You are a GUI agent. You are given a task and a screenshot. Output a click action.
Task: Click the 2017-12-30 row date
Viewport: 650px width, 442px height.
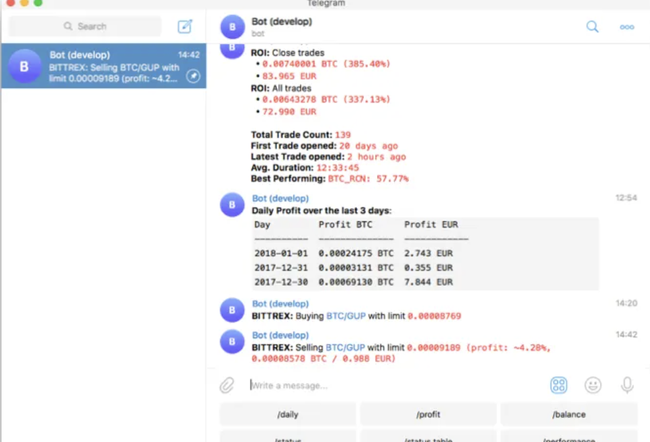point(281,282)
